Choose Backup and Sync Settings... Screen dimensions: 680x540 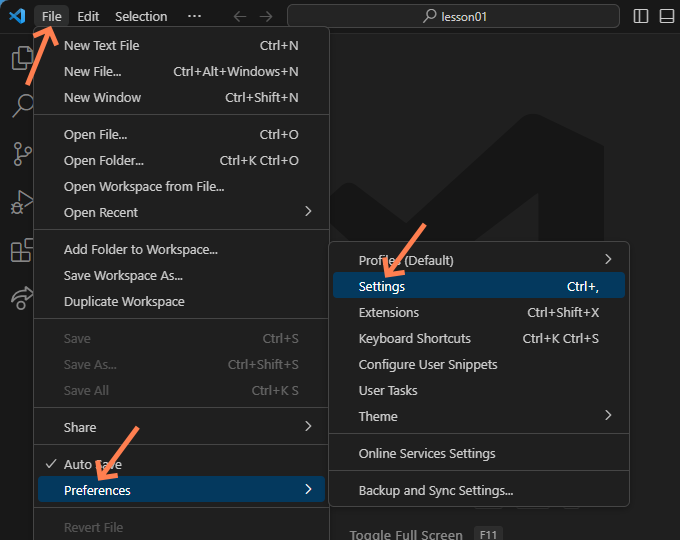point(479,490)
